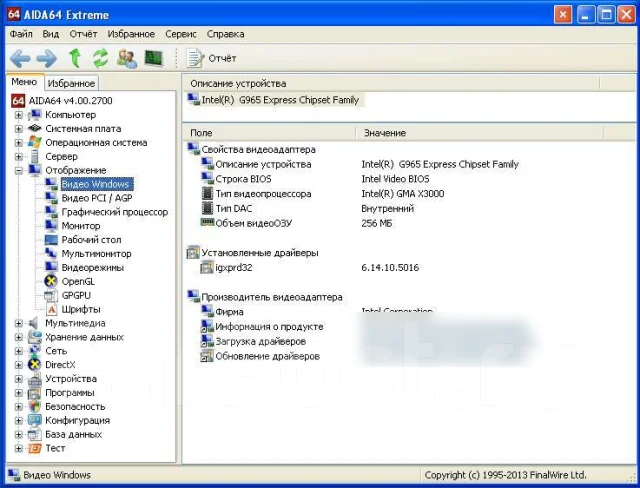The width and height of the screenshot is (640, 488).
Task: Go back with the left arrow toolbar icon
Action: click(20, 58)
